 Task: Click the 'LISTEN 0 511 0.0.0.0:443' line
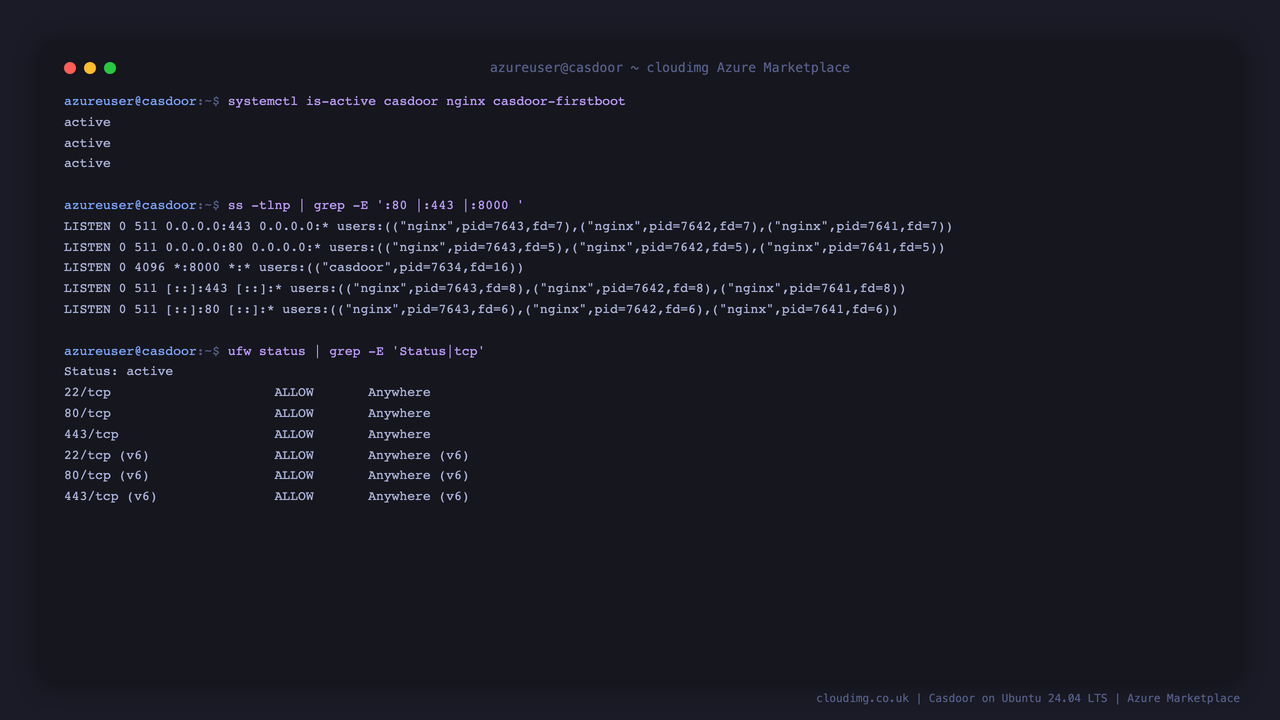pyautogui.click(x=508, y=226)
